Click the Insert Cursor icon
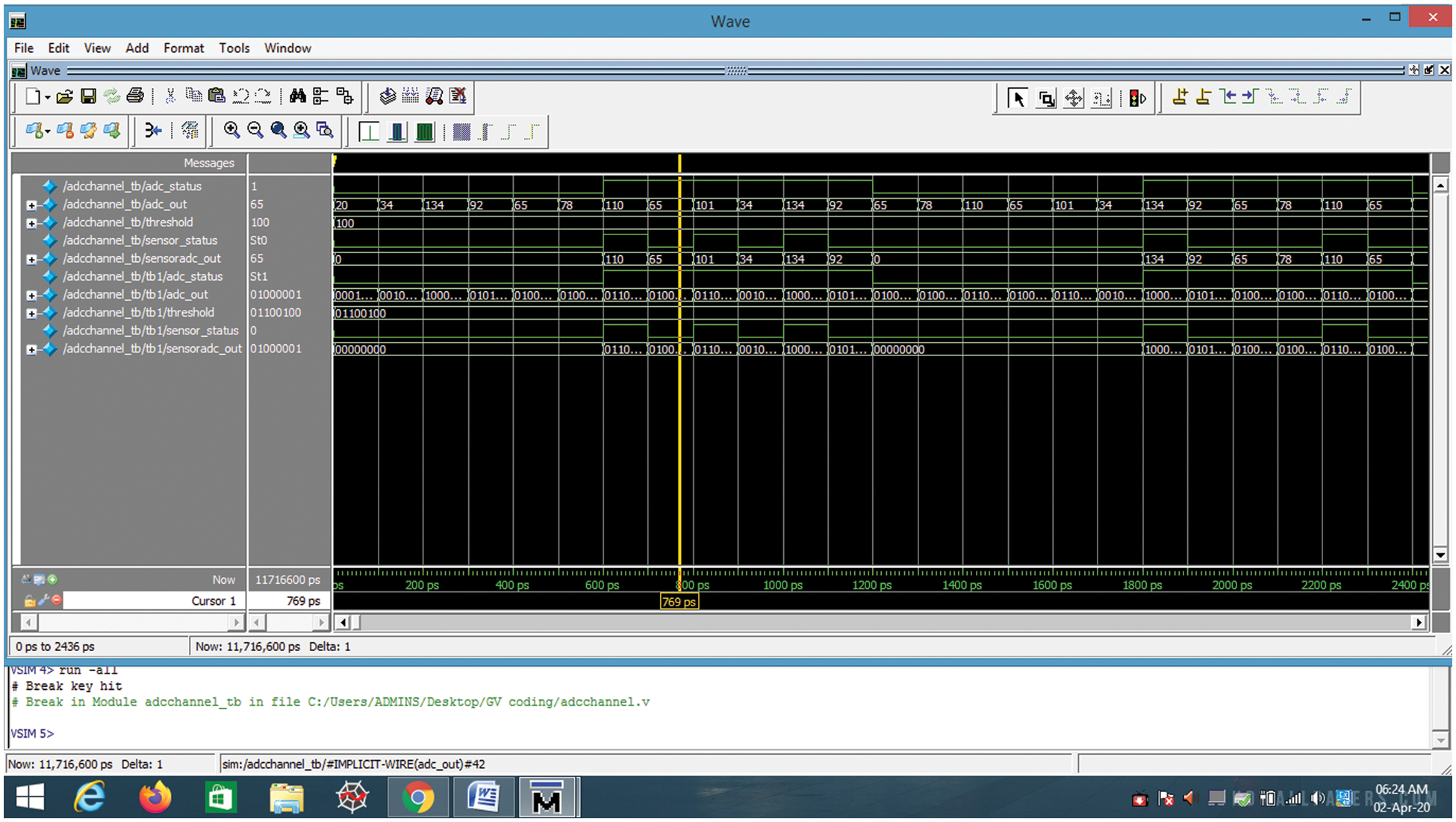The height and width of the screenshot is (822, 1456). coord(1180,98)
